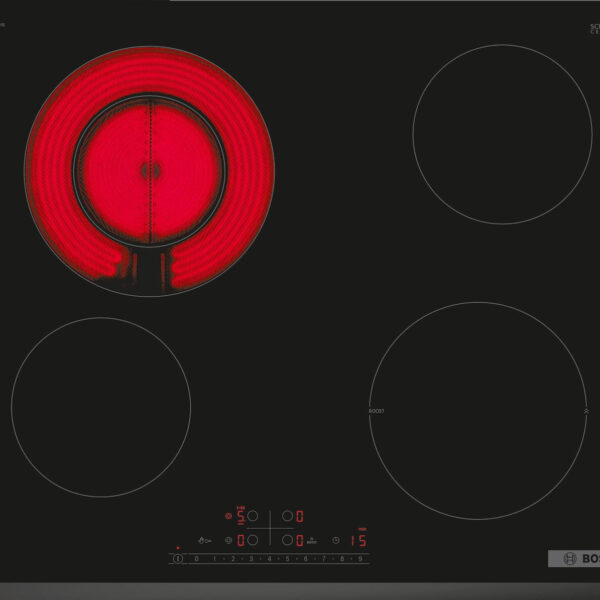Screen dimensions: 600x600
Task: Tap the dual-ring zone extension symbol
Action: (228, 517)
